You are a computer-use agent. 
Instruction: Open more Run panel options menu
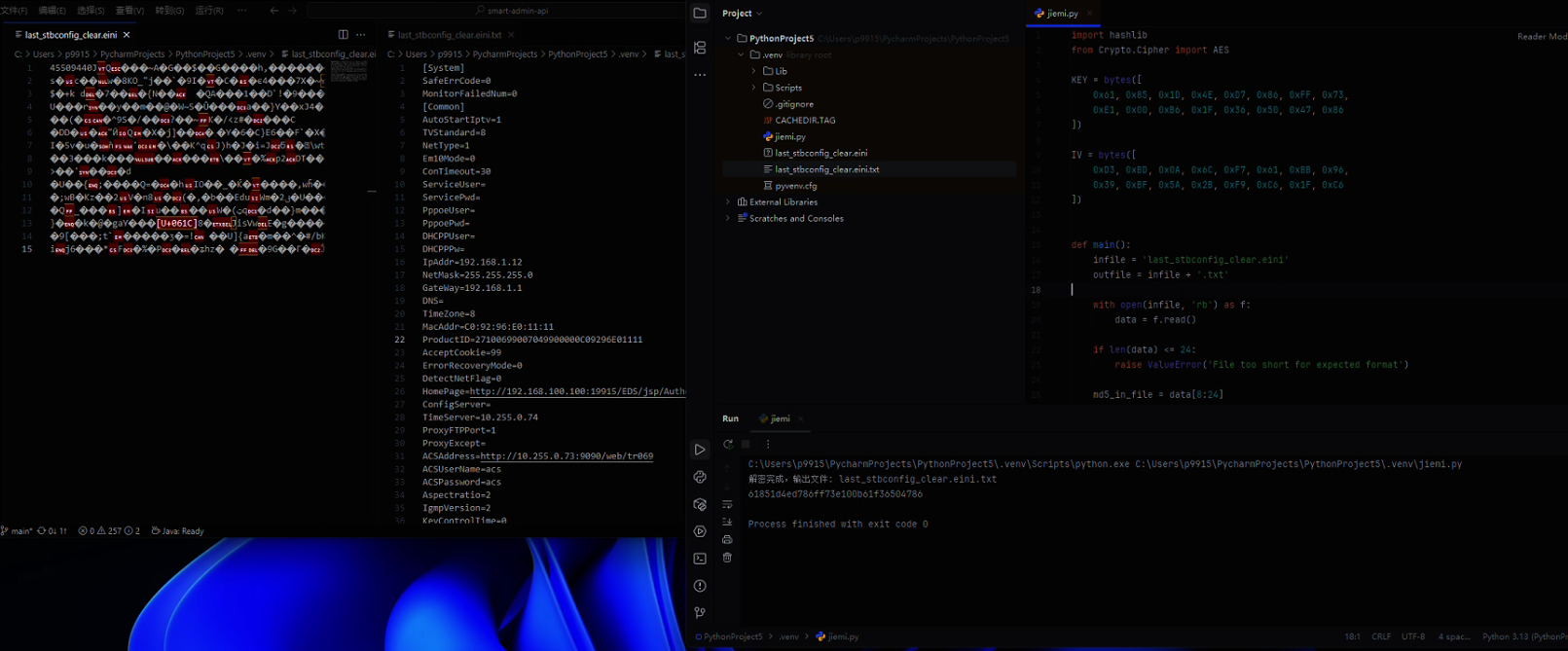pos(768,444)
